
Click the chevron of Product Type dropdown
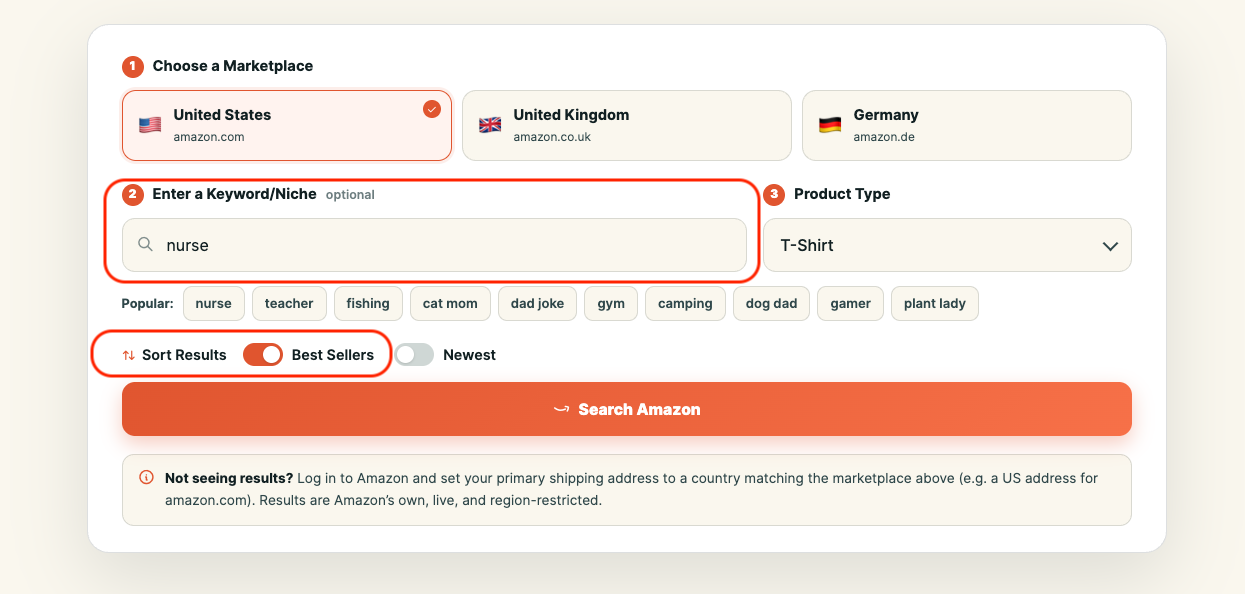(1110, 246)
